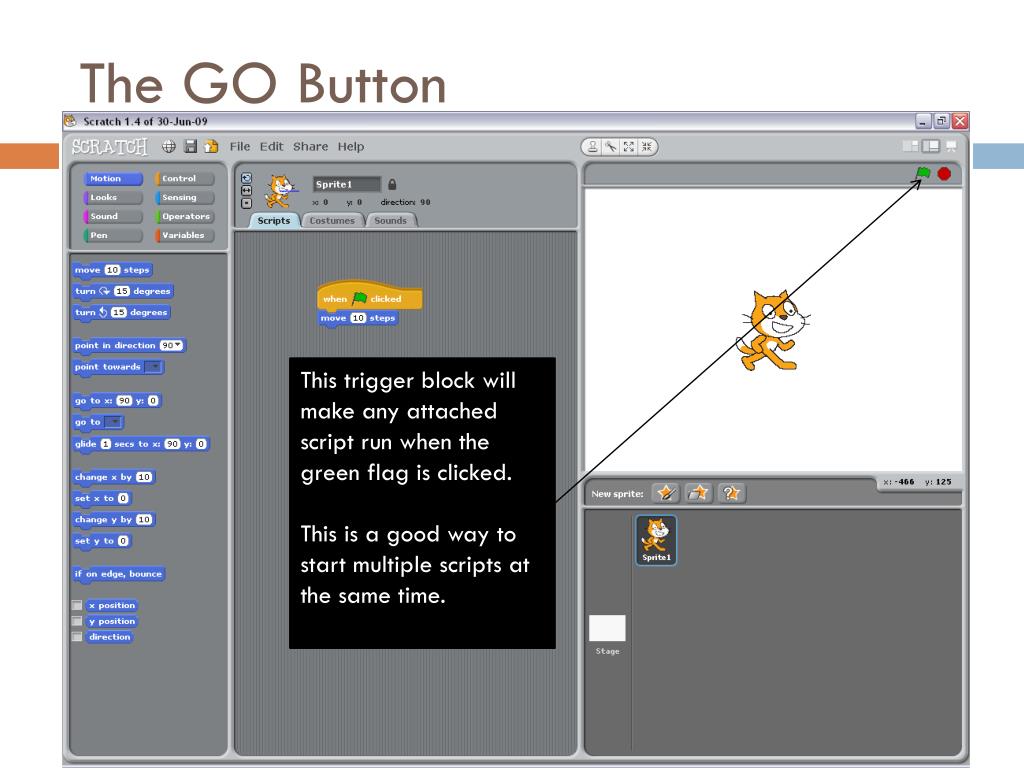Image resolution: width=1024 pixels, height=768 pixels.
Task: Toggle the x position checkbox
Action: pyautogui.click(x=77, y=605)
